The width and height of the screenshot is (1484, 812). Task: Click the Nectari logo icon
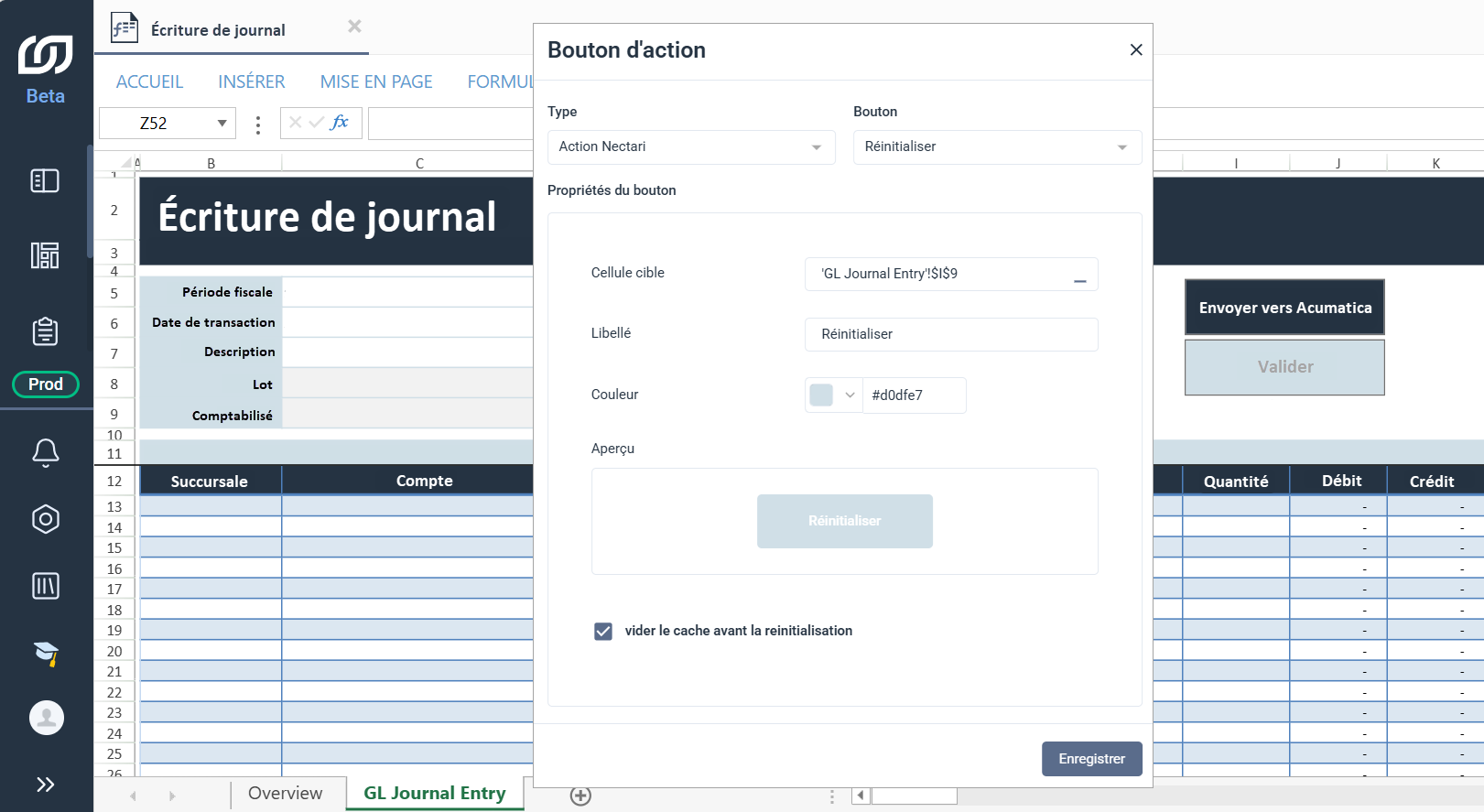45,54
